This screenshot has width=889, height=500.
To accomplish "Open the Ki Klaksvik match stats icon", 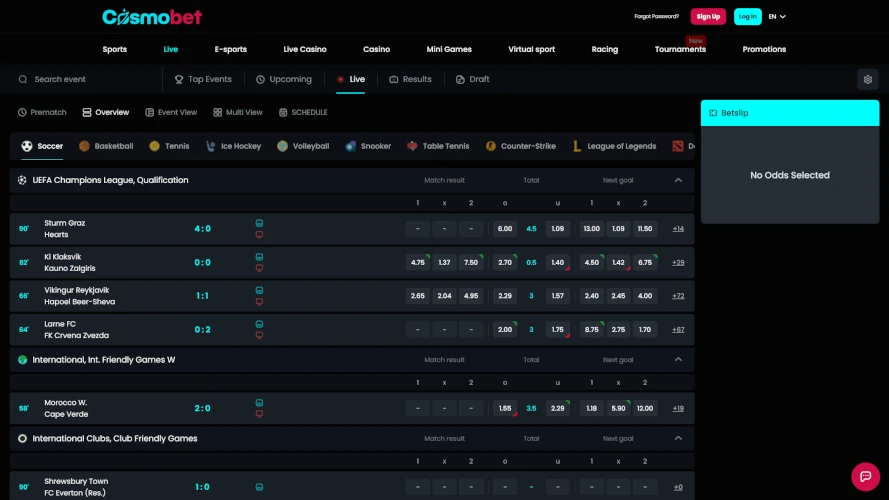I will [259, 257].
